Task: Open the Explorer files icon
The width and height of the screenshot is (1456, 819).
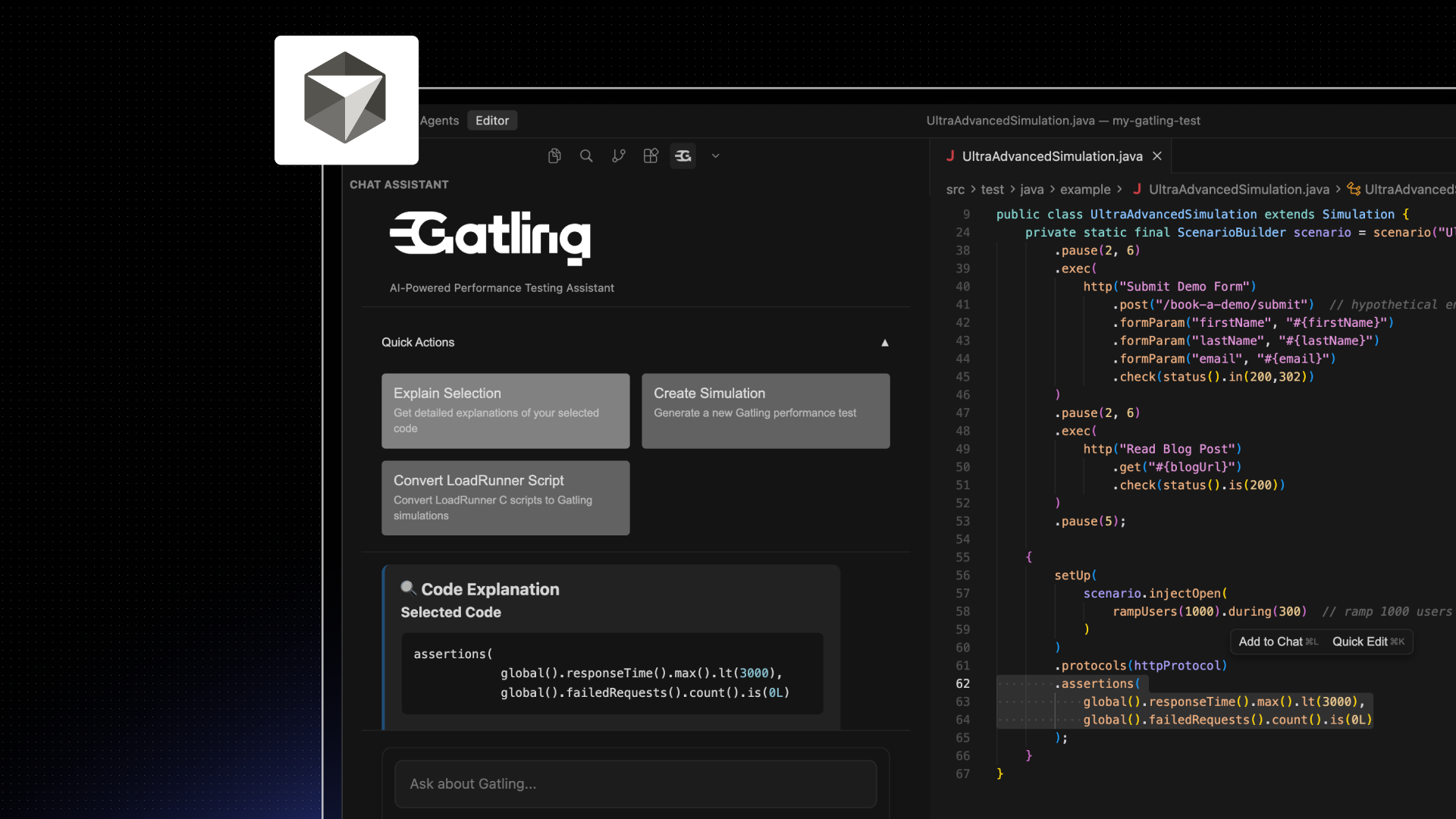Action: (554, 155)
